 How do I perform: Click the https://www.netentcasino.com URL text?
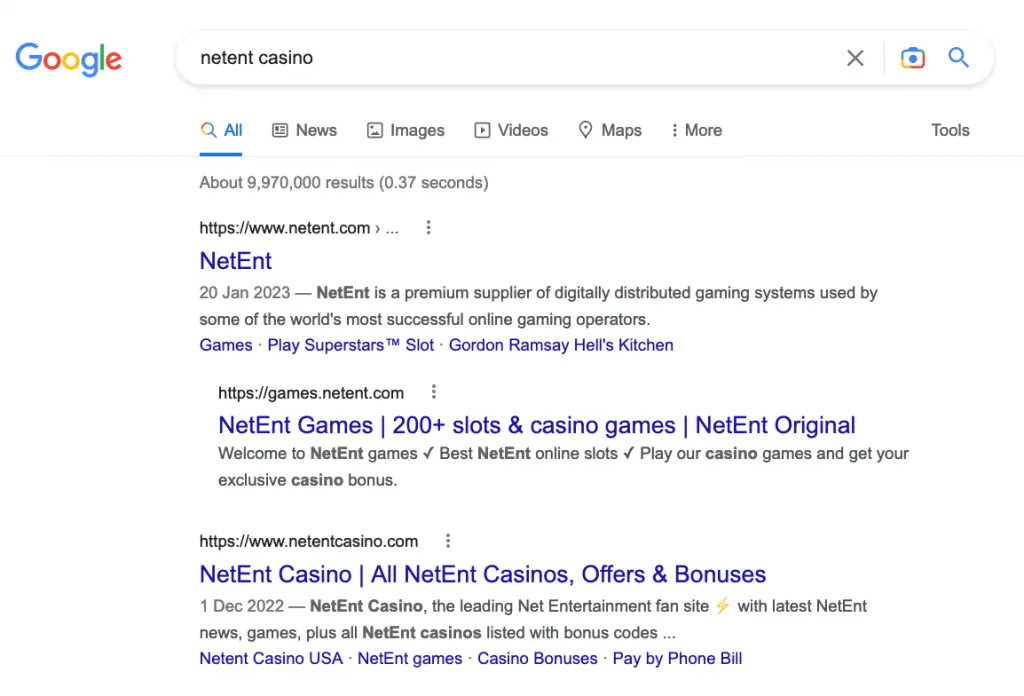[x=309, y=541]
